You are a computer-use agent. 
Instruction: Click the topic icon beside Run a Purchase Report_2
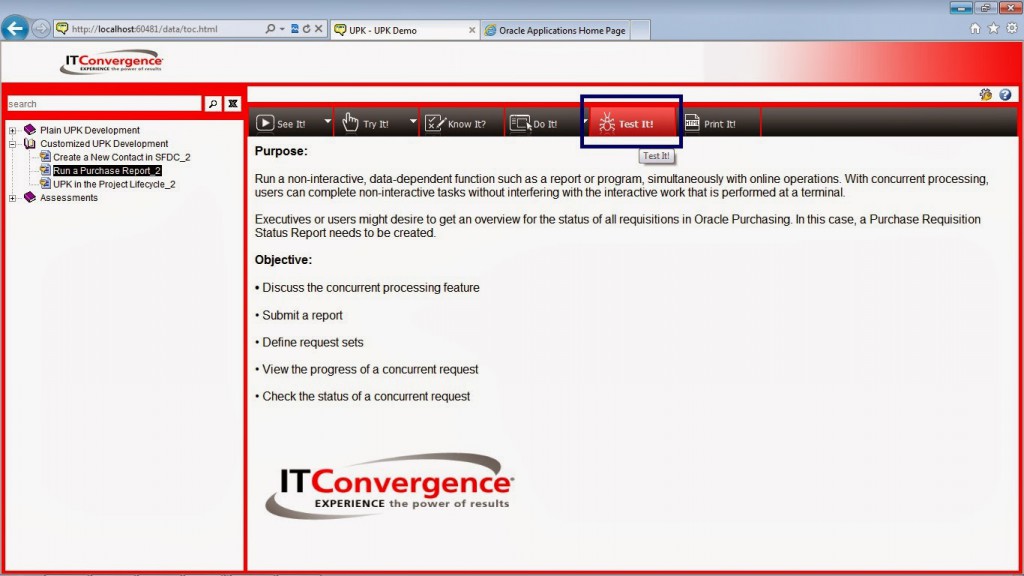pos(45,170)
